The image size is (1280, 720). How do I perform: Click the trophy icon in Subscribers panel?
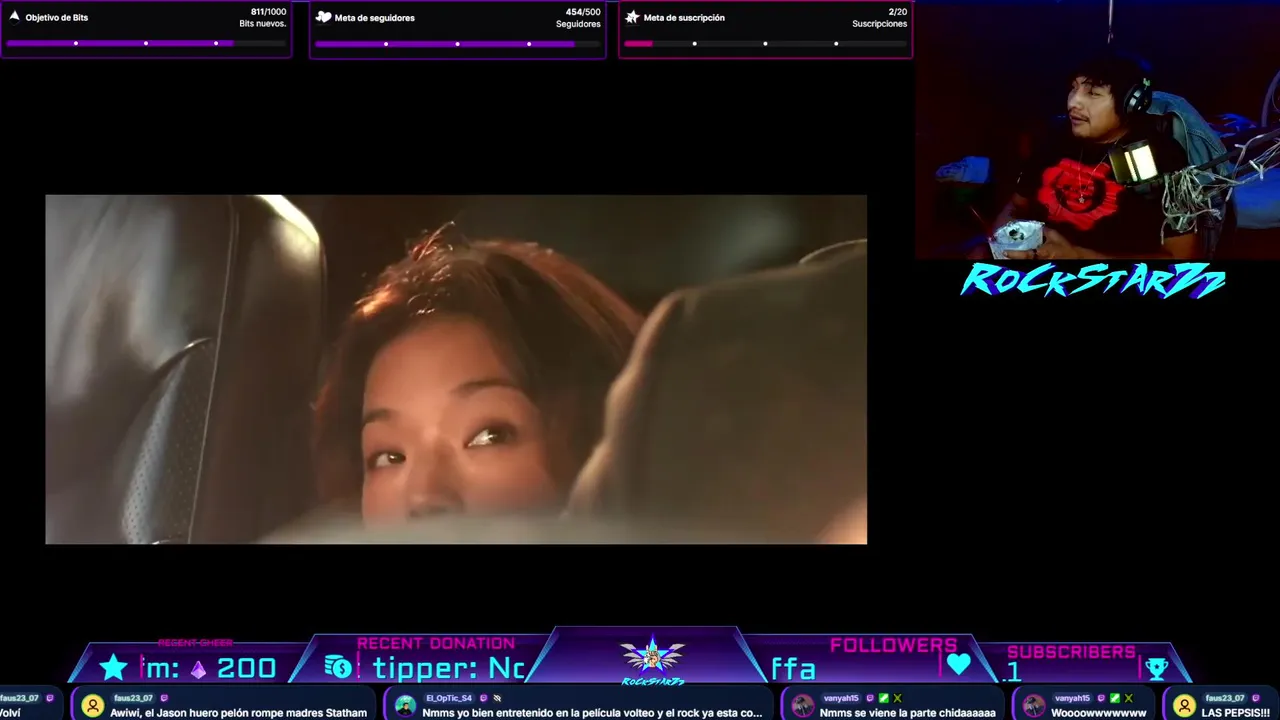(1156, 668)
